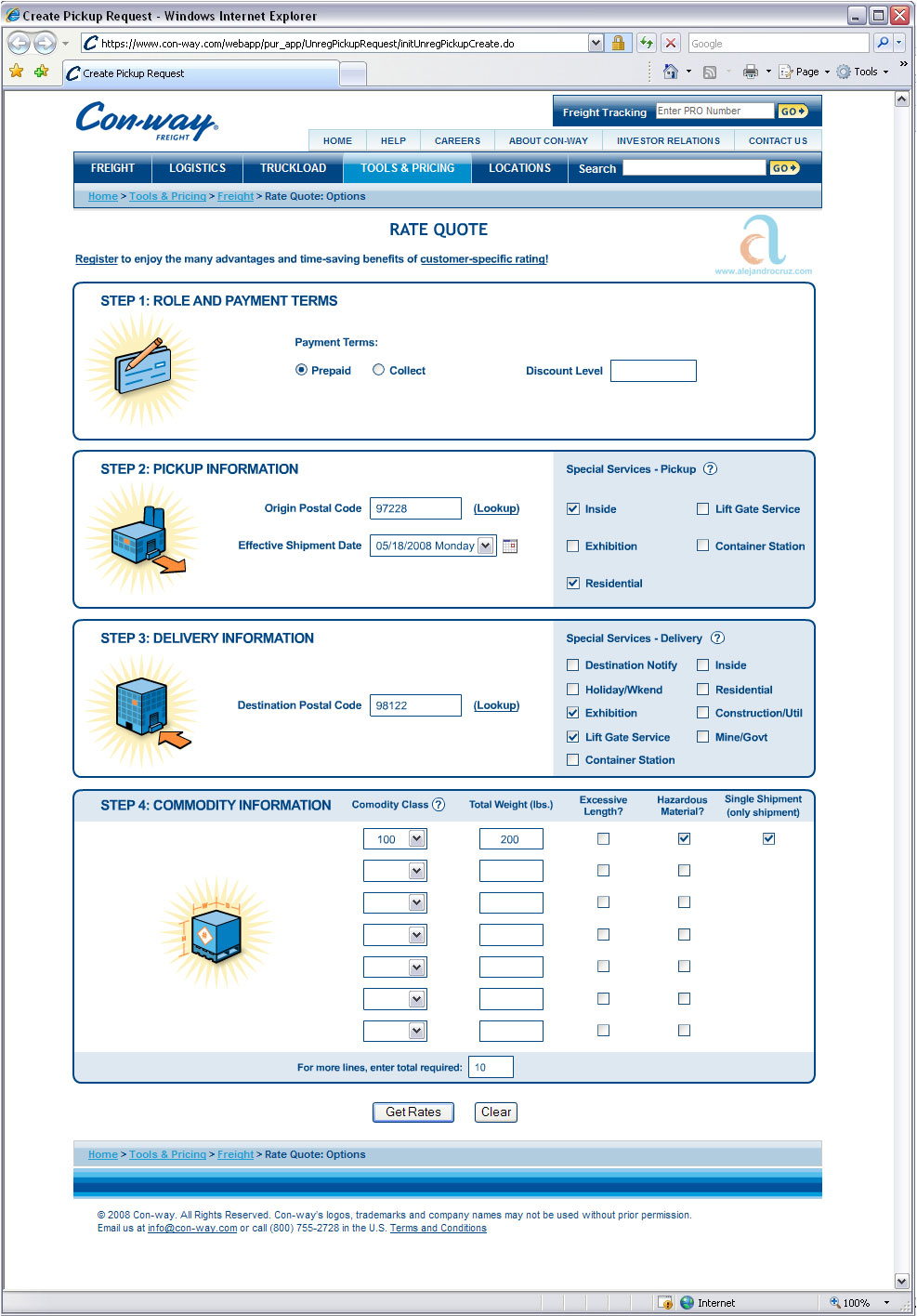Click the Con-way Freight logo
Screen dimensions: 917x1316
click(147, 120)
